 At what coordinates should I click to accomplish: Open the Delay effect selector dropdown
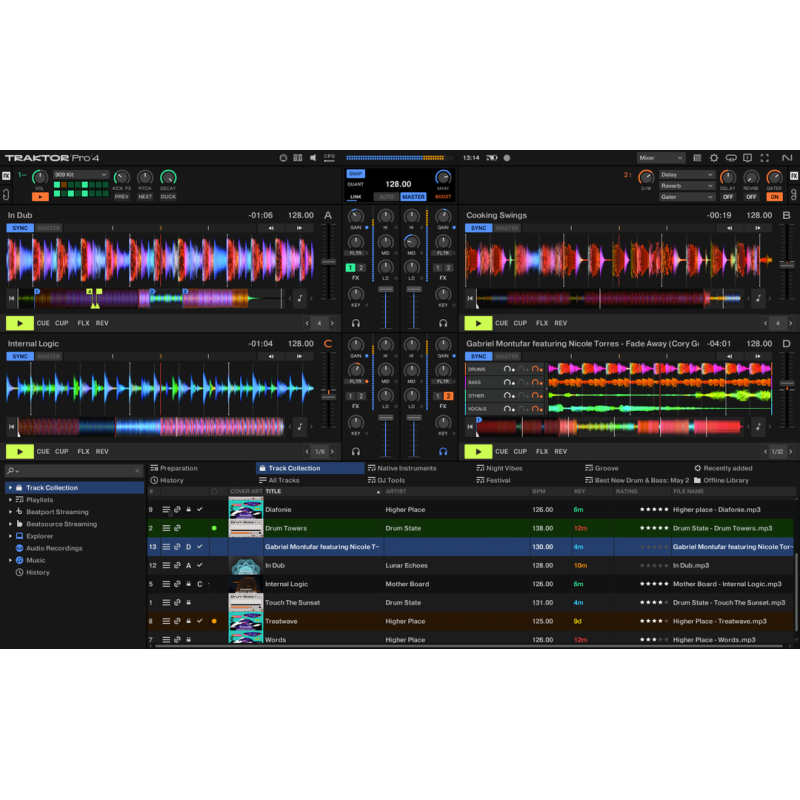[x=687, y=174]
